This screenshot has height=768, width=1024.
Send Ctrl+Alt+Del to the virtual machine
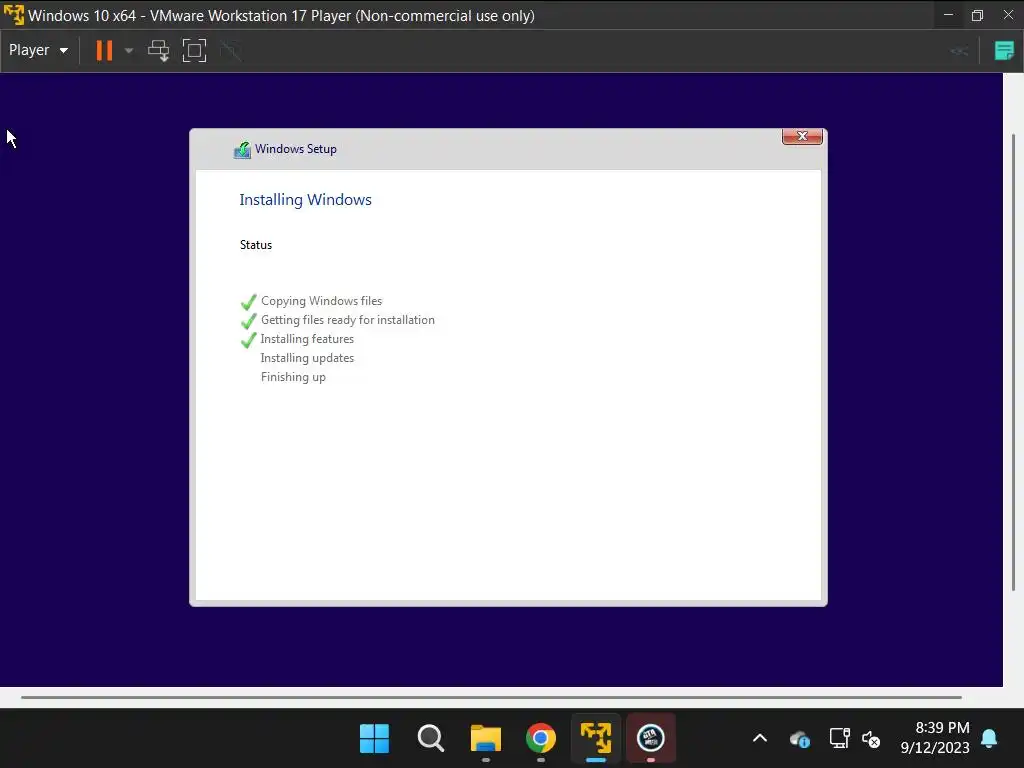click(x=159, y=50)
